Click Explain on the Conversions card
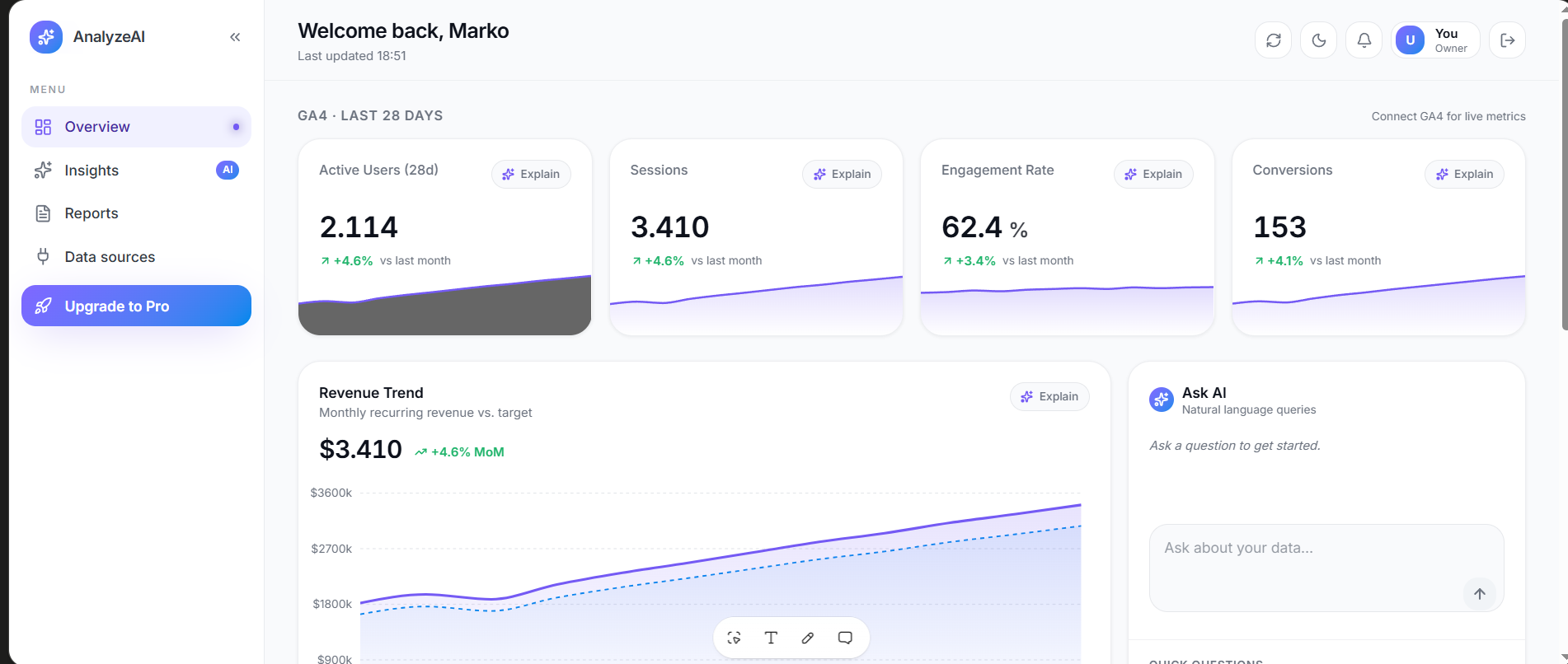 tap(1464, 174)
